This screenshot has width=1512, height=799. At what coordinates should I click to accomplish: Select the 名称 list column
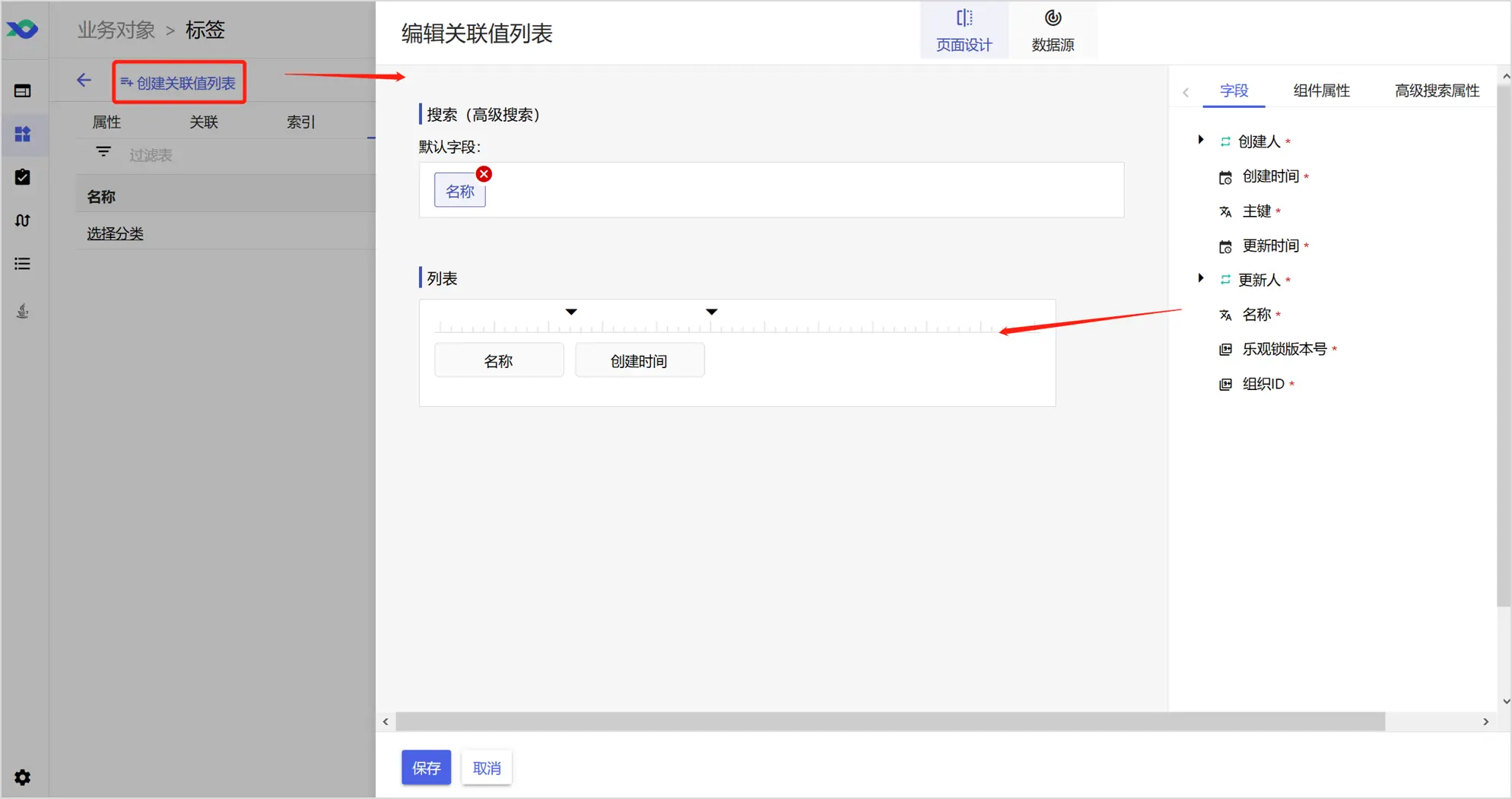[499, 360]
